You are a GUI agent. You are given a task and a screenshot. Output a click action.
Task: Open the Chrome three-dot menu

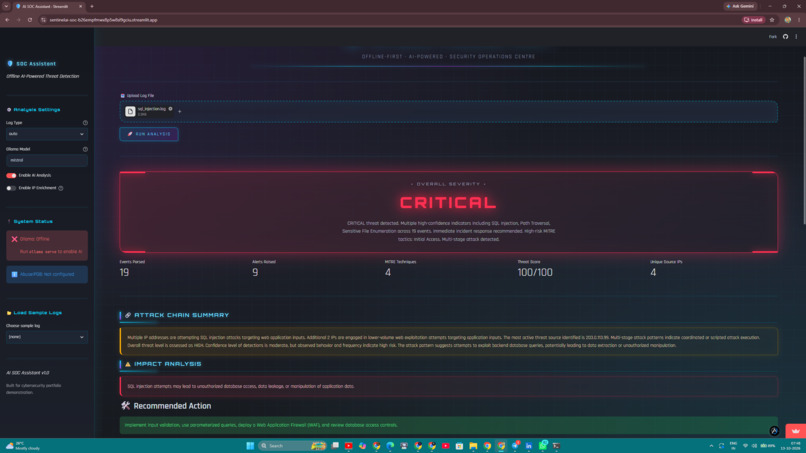click(799, 20)
